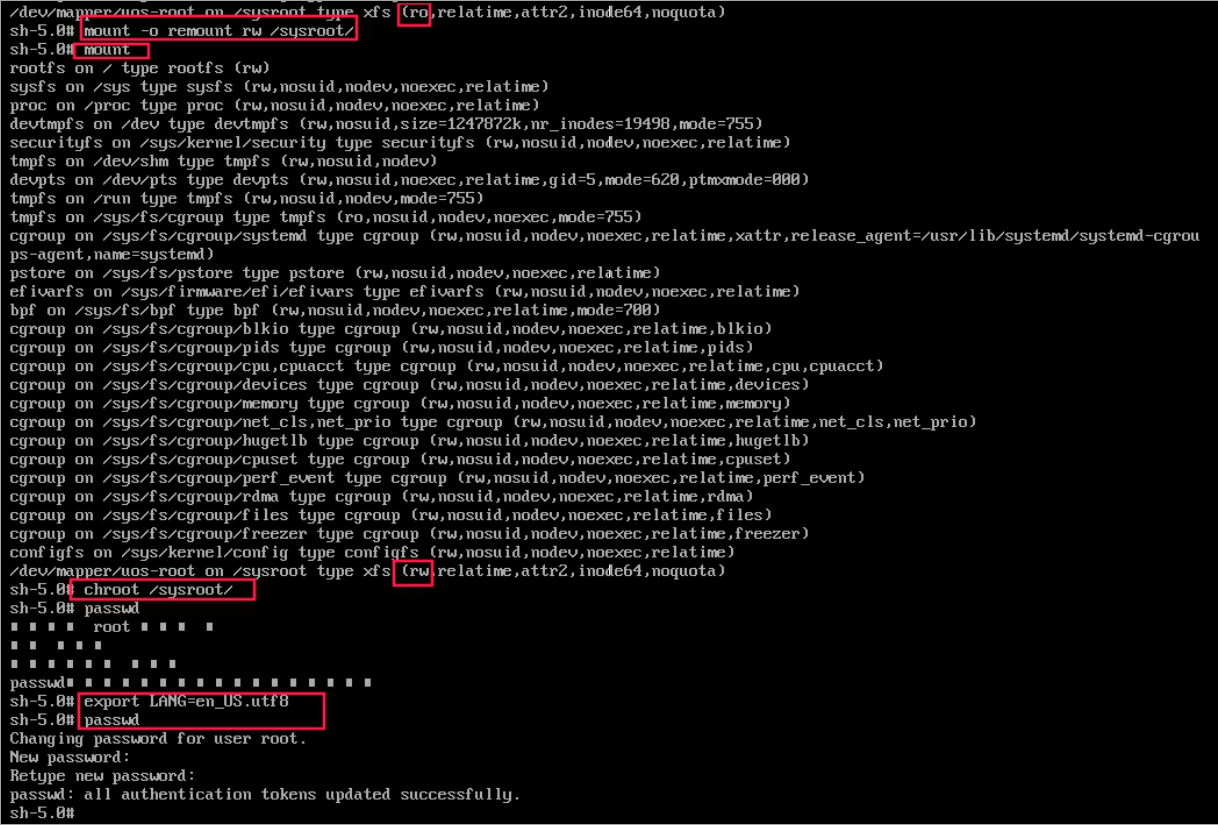Click the red-boxed 'ro' mount option
The image size is (1218, 825).
(x=415, y=13)
